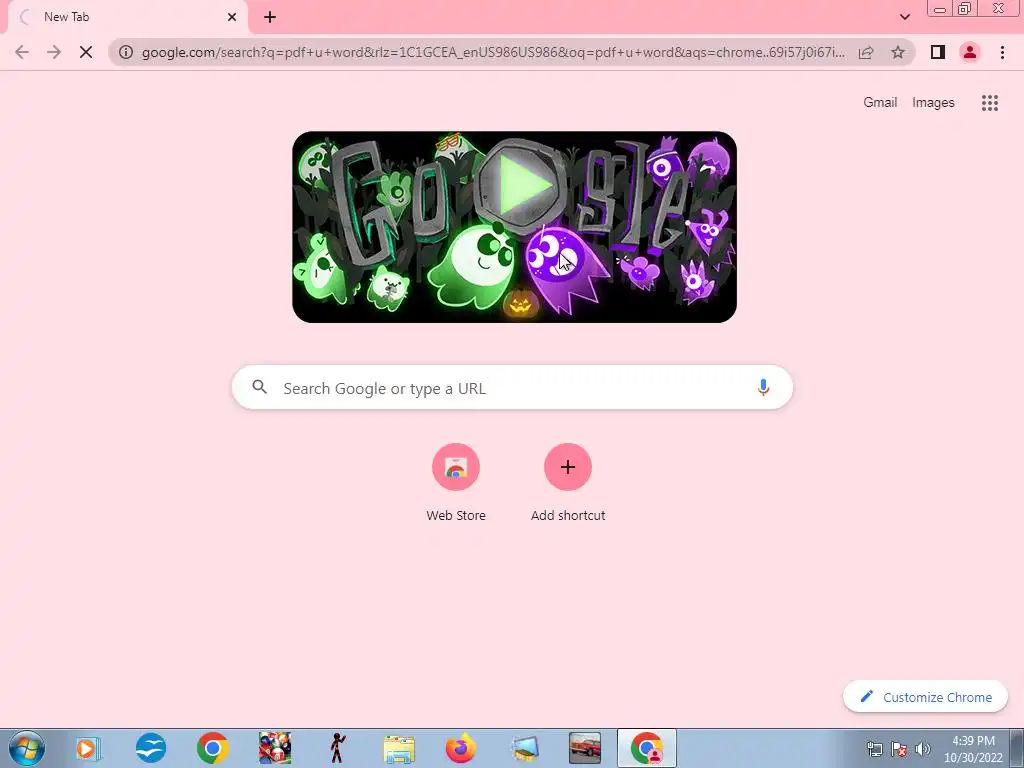The width and height of the screenshot is (1024, 768).
Task: Open a new browser tab
Action: [270, 17]
